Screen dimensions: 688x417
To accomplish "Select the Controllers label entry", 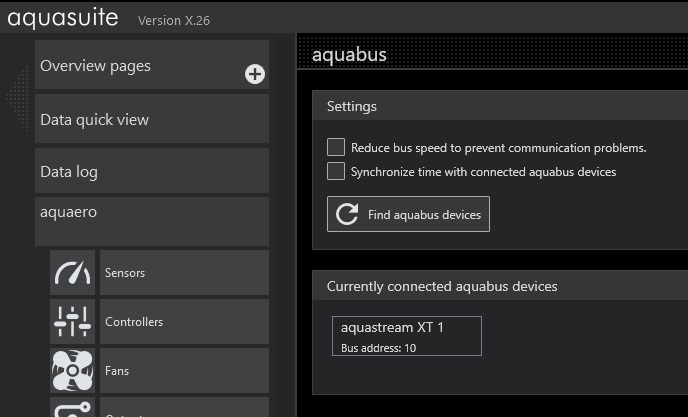I will [184, 322].
